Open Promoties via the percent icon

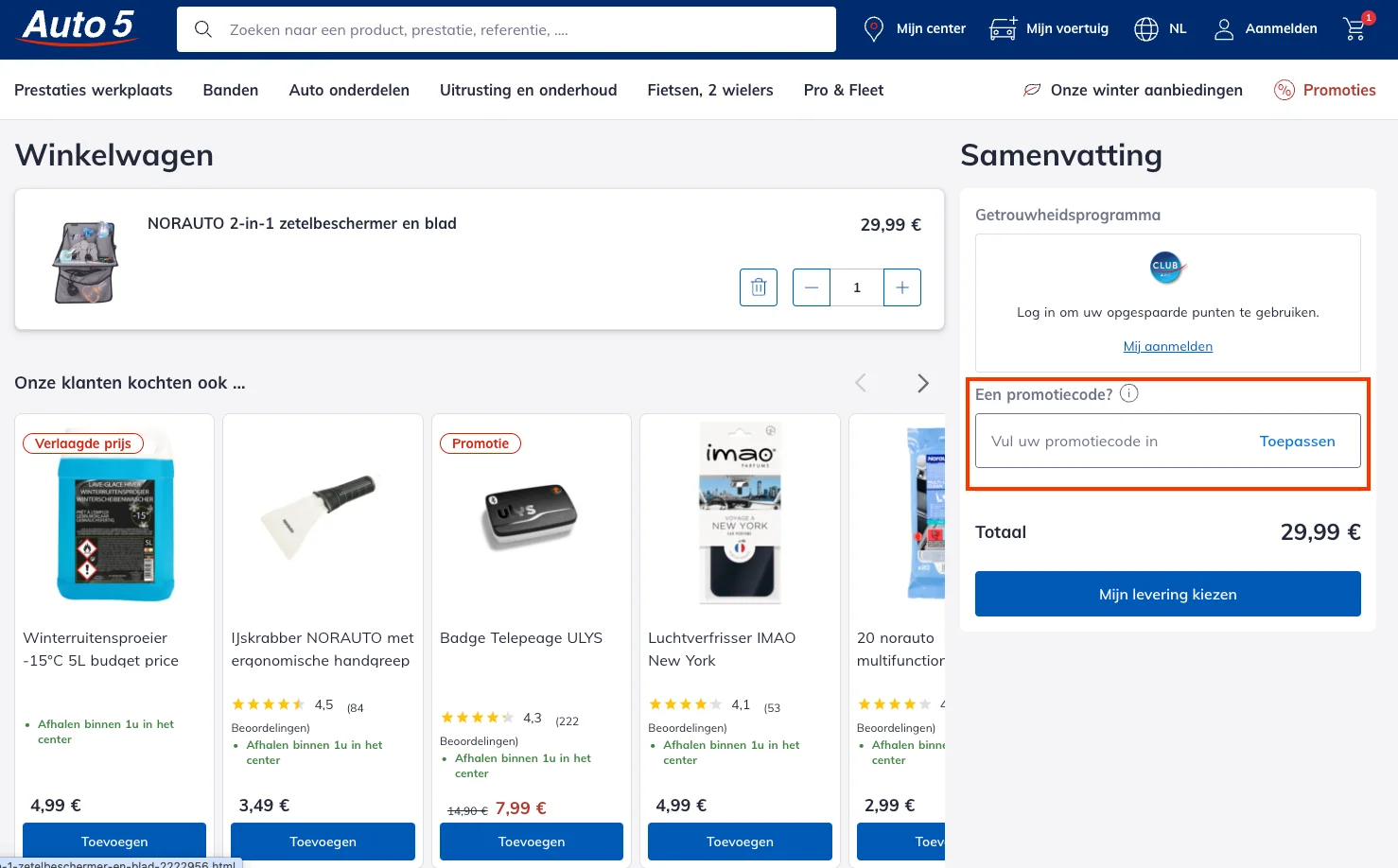coord(1284,90)
